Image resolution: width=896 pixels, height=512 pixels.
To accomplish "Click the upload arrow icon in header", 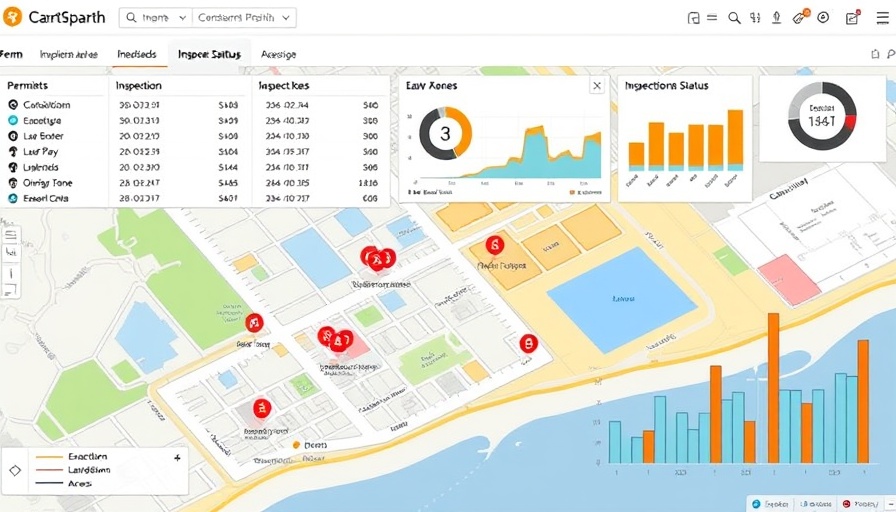I will point(777,18).
